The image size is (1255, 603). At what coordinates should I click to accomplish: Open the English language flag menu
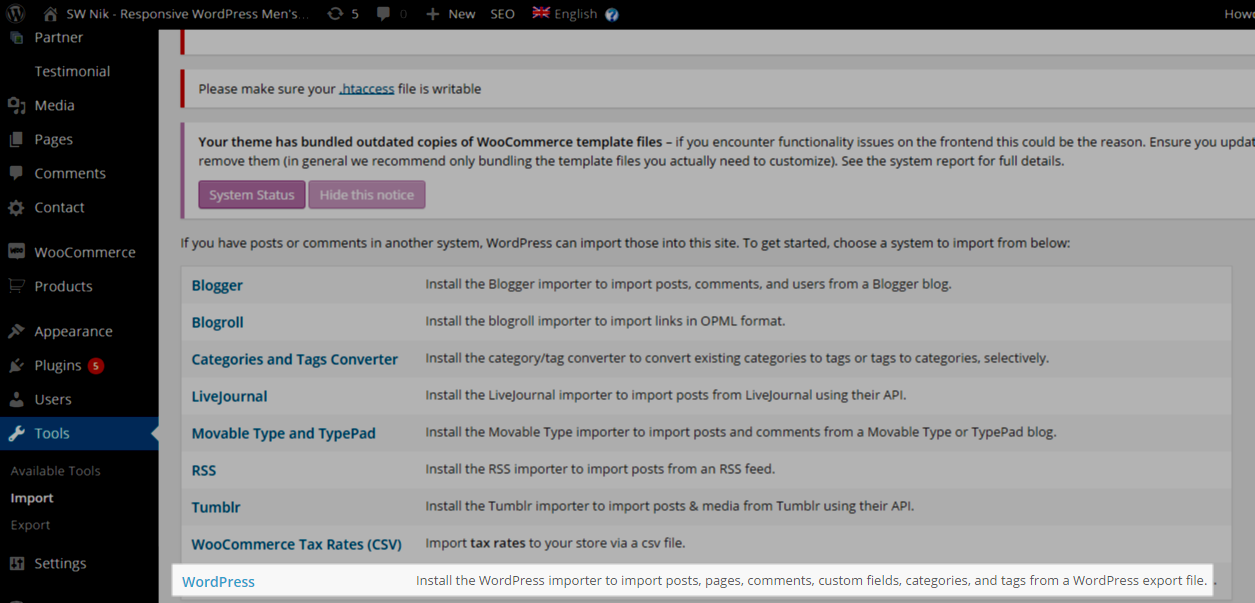point(564,14)
